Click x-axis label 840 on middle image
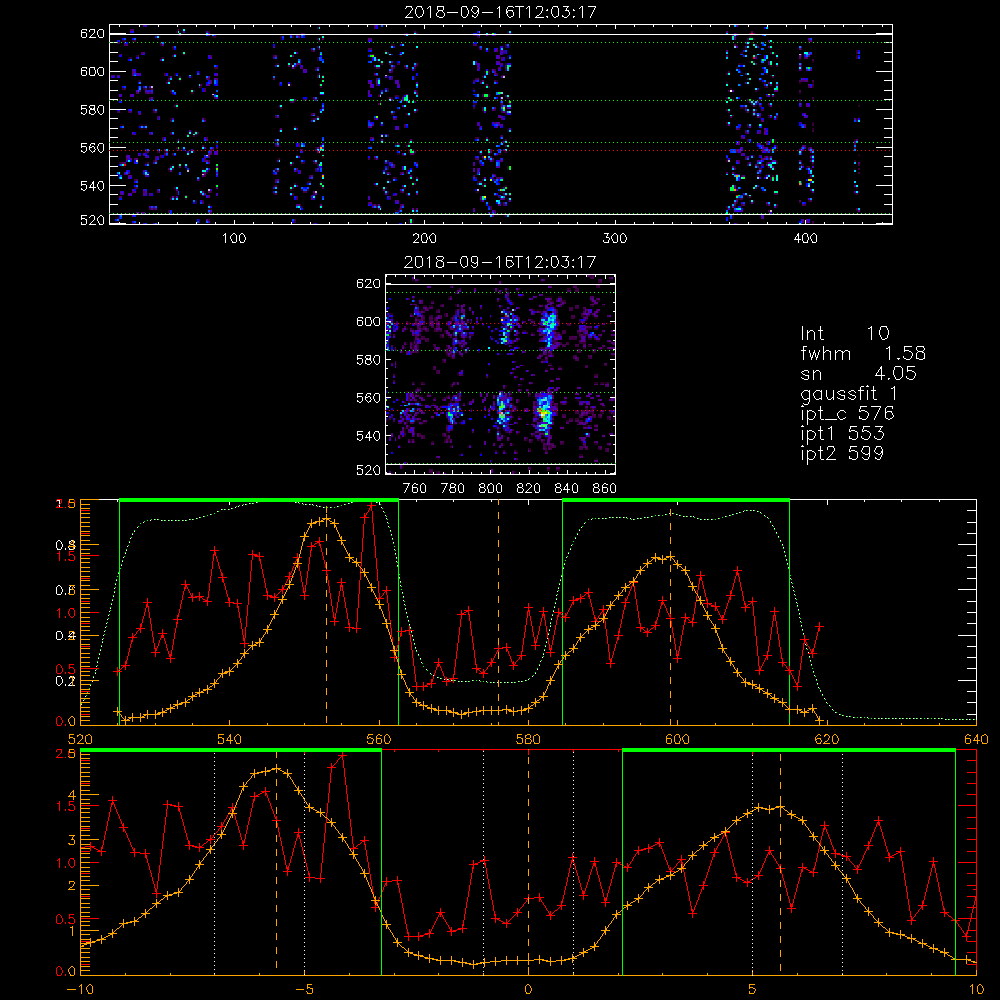1000x1000 pixels. [566, 489]
